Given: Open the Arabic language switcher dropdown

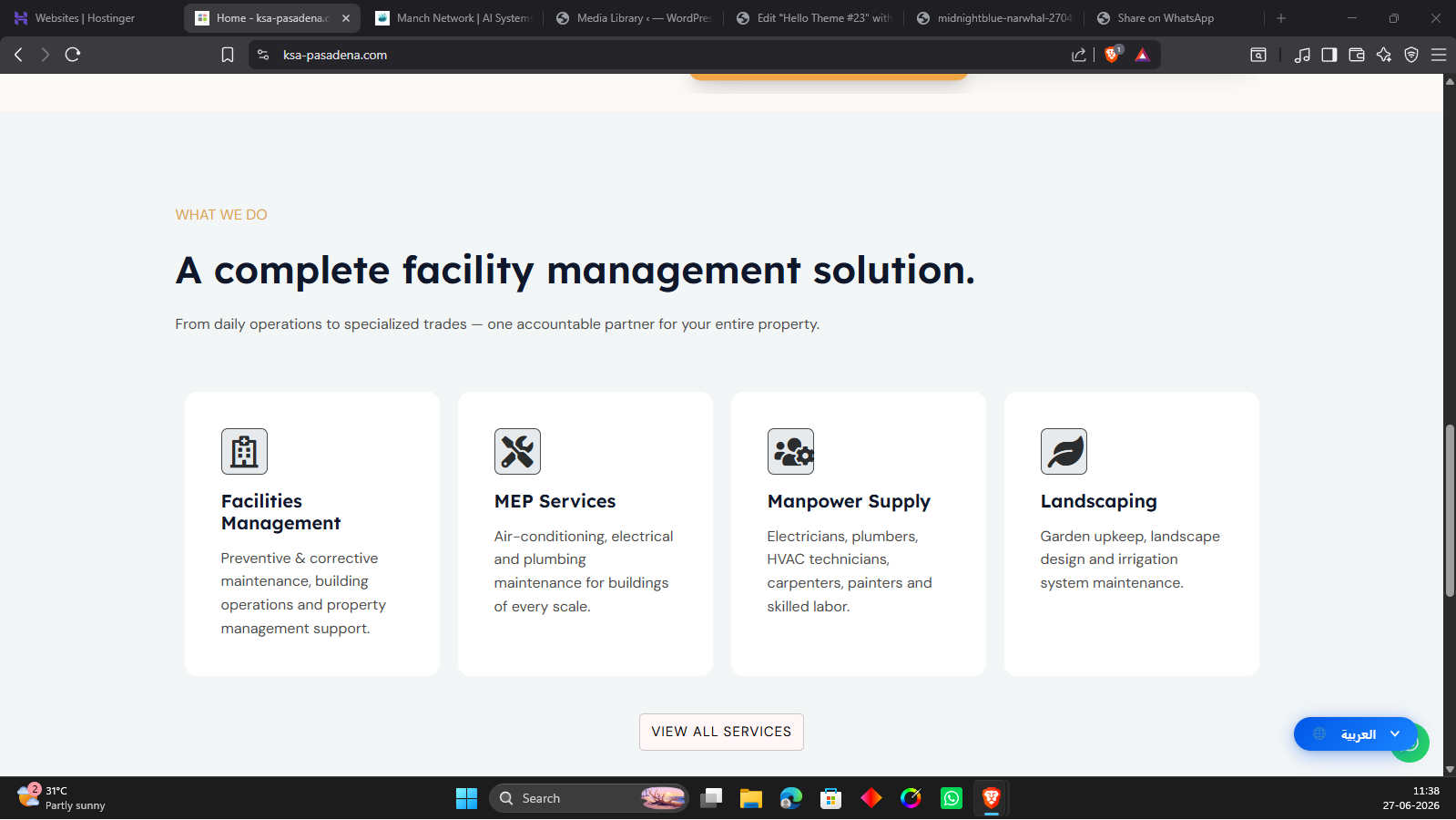Looking at the screenshot, I should 1355,734.
